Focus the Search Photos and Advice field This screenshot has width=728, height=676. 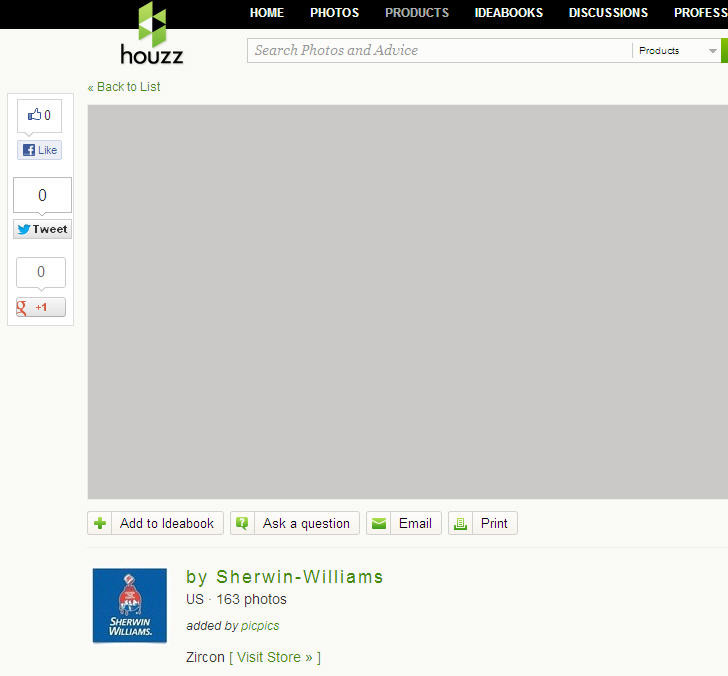coord(440,51)
